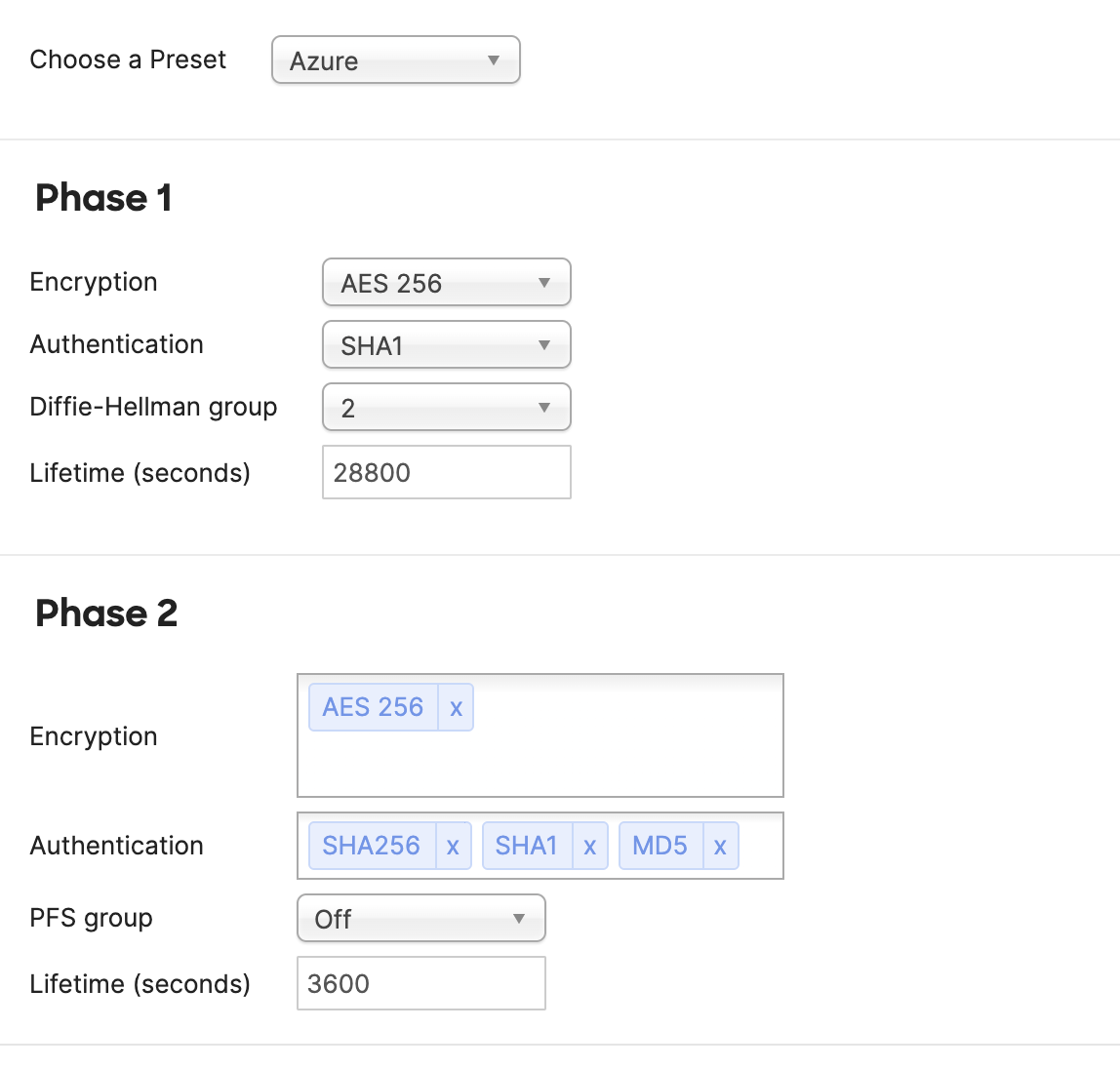Screen dimensions: 1120x1069
Task: Remove the MD5 authentication tag
Action: point(720,846)
